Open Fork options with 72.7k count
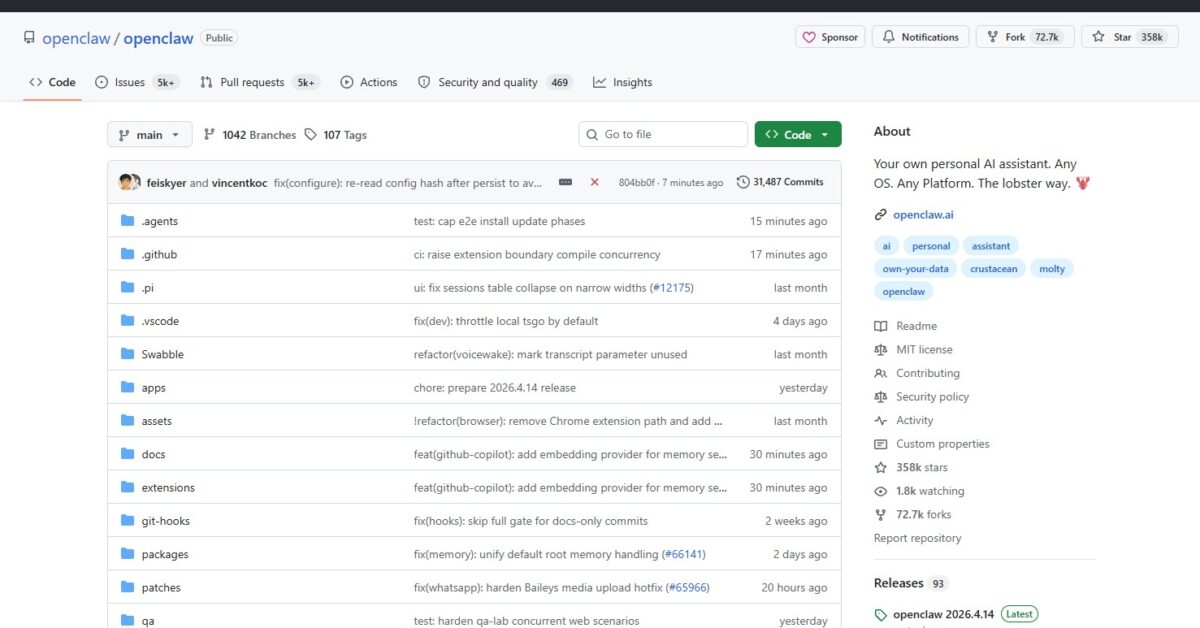The image size is (1200, 628). point(1025,37)
